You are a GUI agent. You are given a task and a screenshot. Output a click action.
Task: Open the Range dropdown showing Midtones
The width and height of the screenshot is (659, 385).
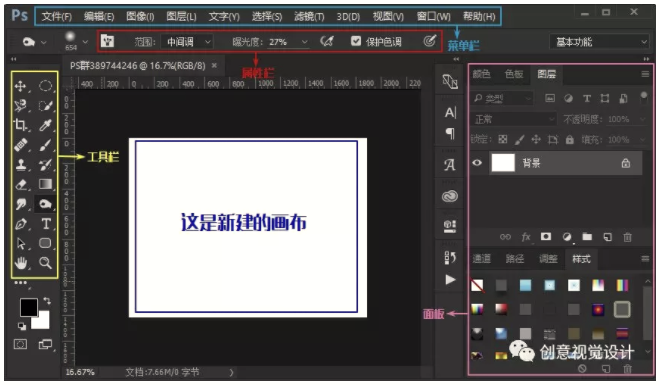point(187,42)
